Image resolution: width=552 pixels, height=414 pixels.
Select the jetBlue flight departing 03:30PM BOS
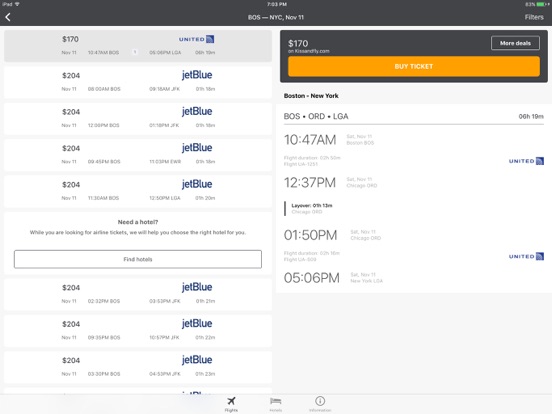138,367
